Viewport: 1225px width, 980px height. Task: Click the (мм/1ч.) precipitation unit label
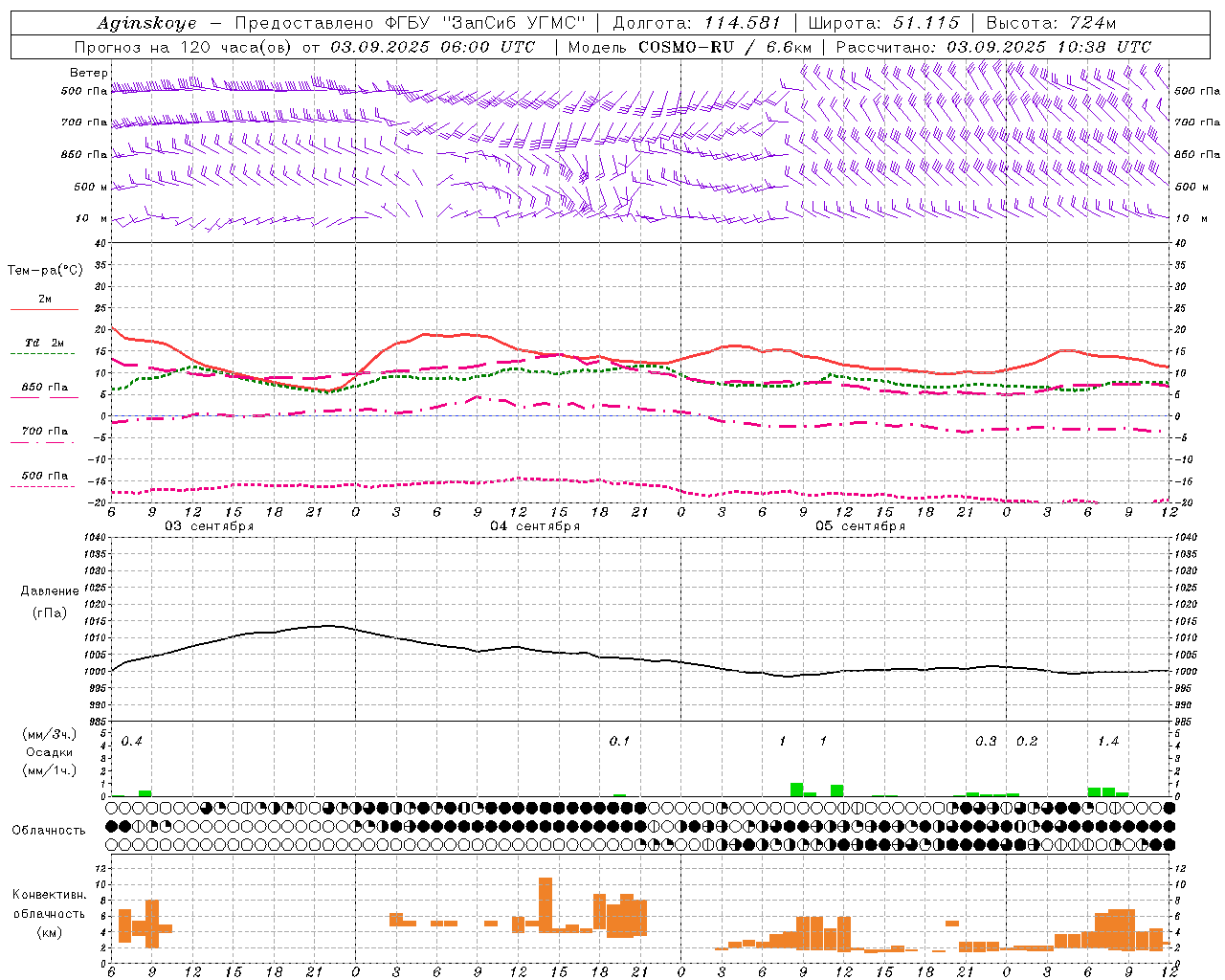50,770
